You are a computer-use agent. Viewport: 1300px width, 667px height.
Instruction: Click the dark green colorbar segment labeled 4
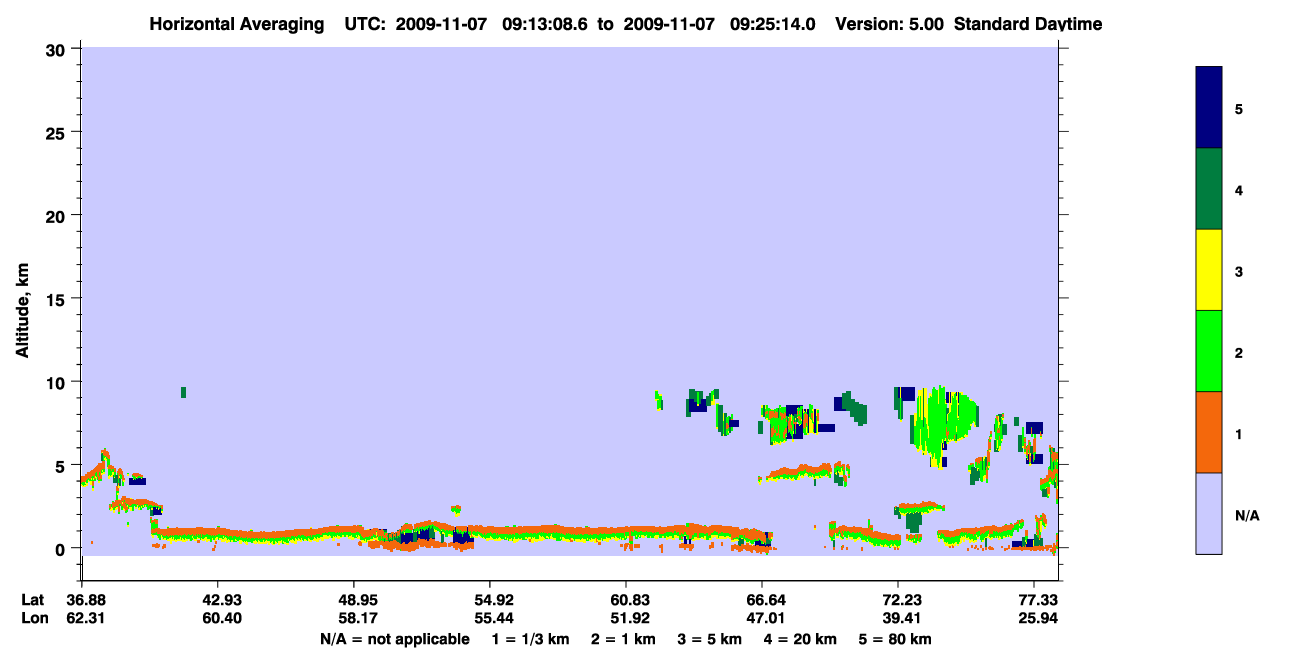click(x=1209, y=189)
